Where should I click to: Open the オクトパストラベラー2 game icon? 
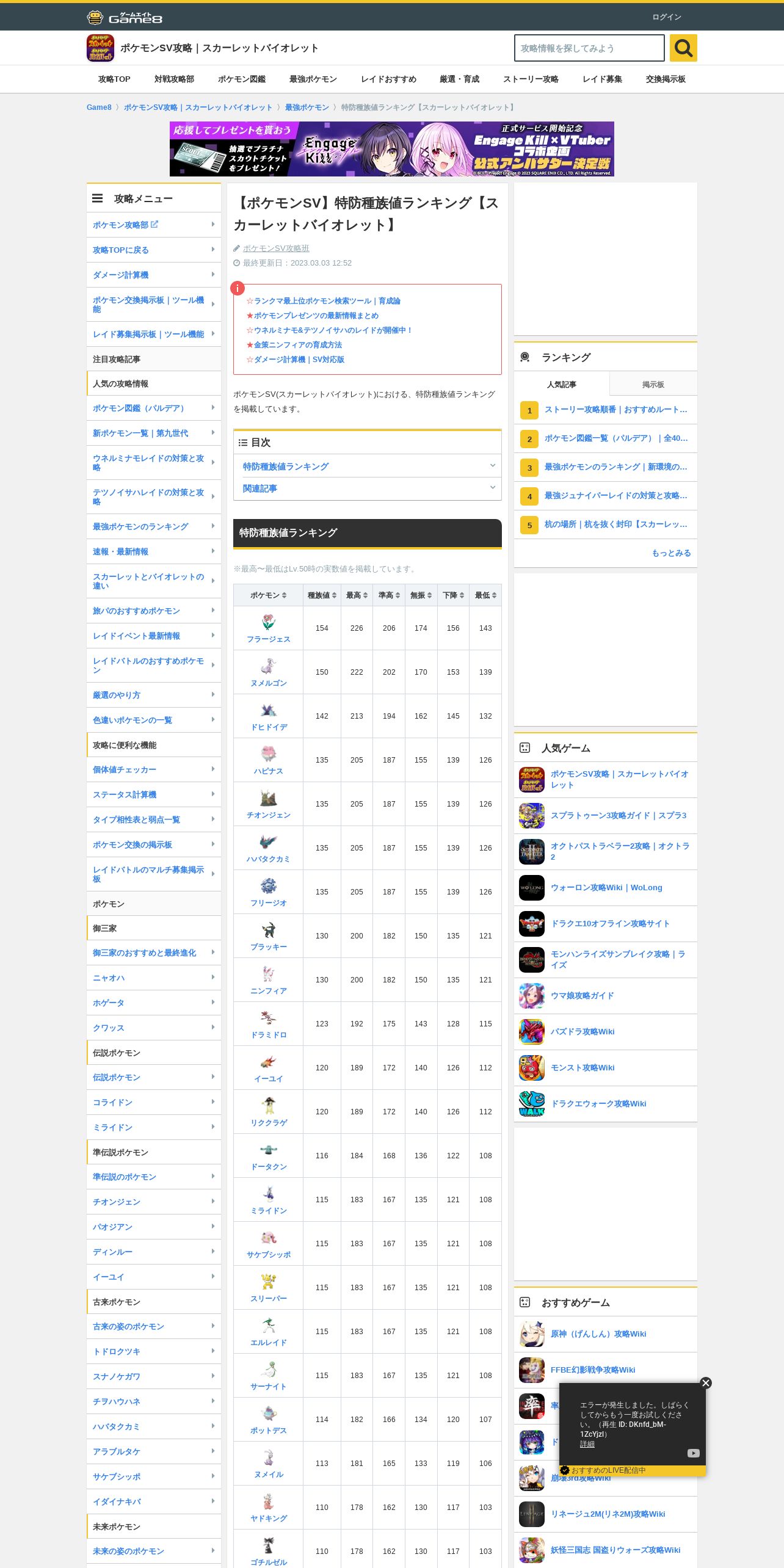(x=532, y=852)
